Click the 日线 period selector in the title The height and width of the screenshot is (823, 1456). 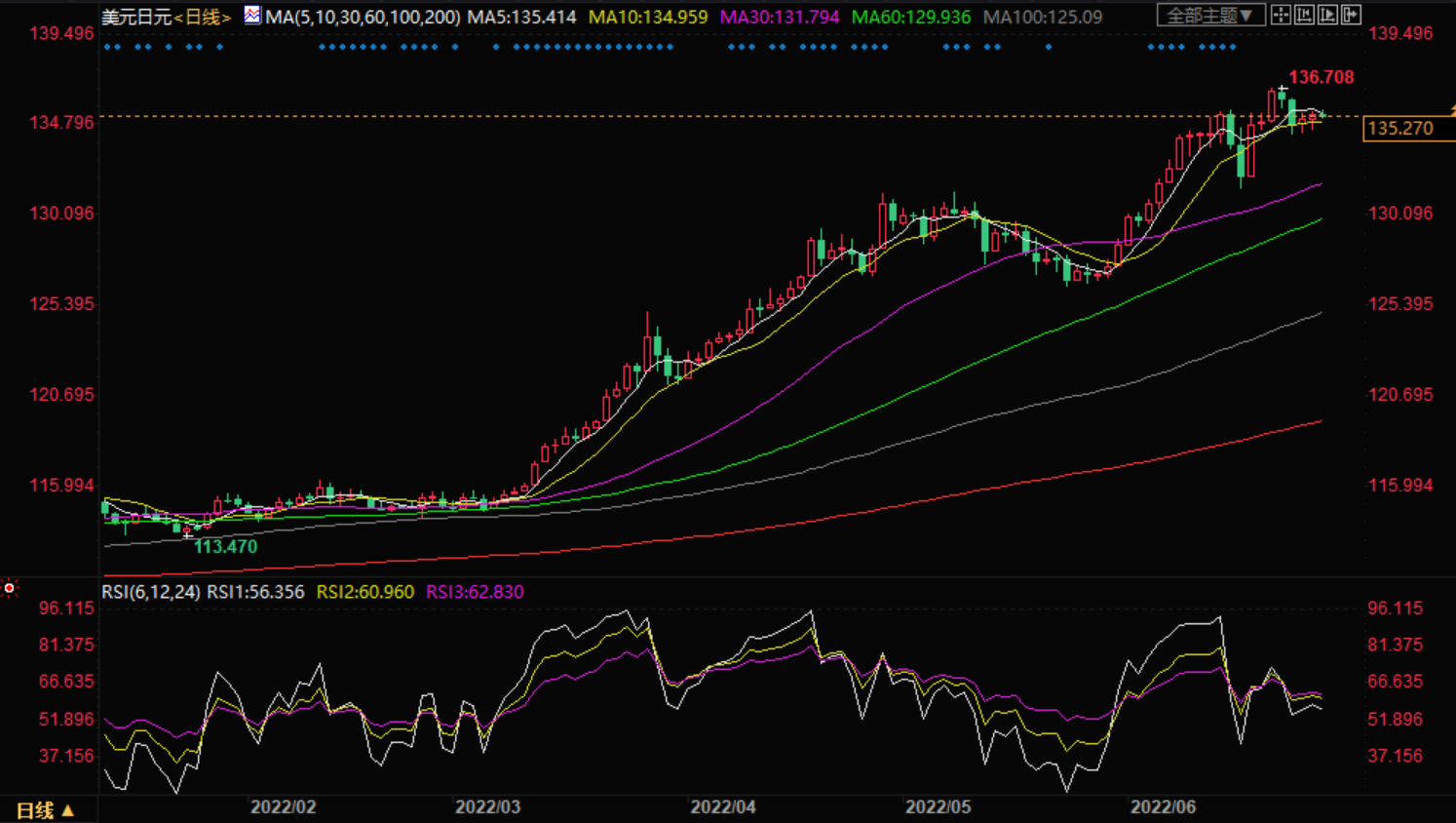tap(204, 17)
